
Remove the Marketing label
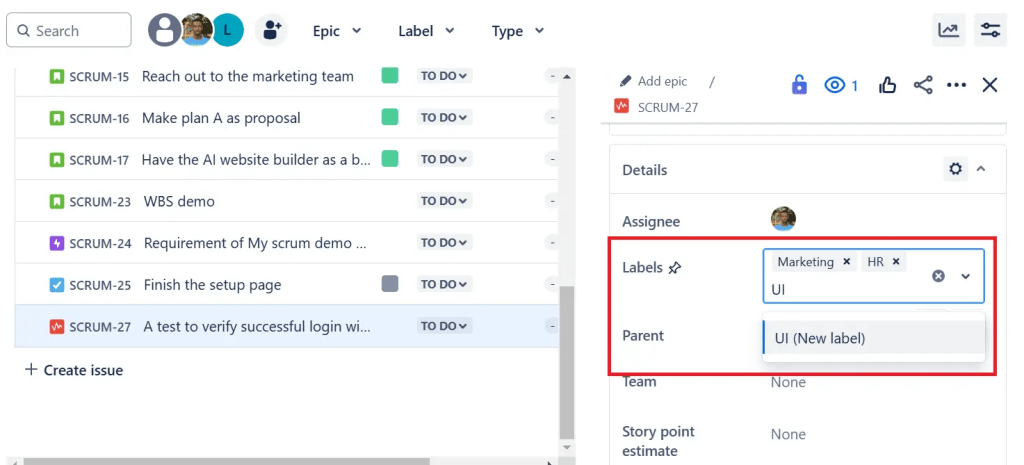847,262
